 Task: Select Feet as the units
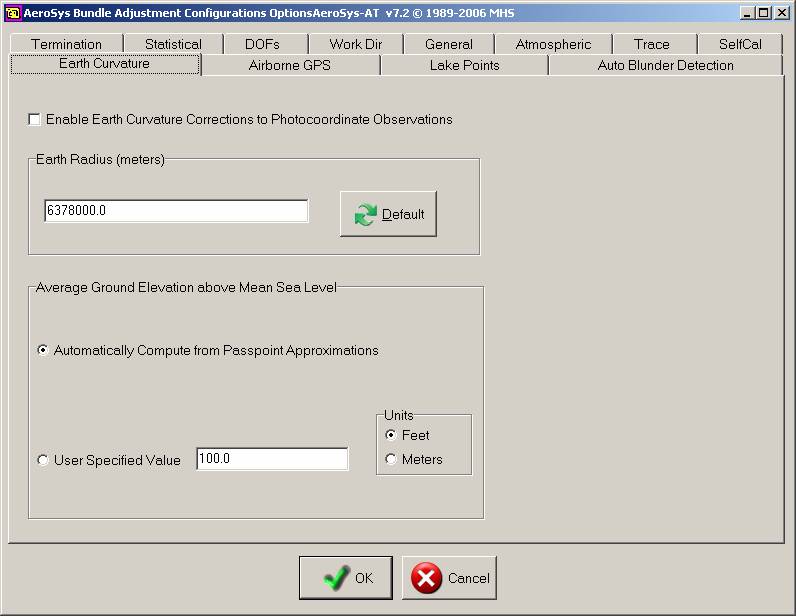point(391,436)
